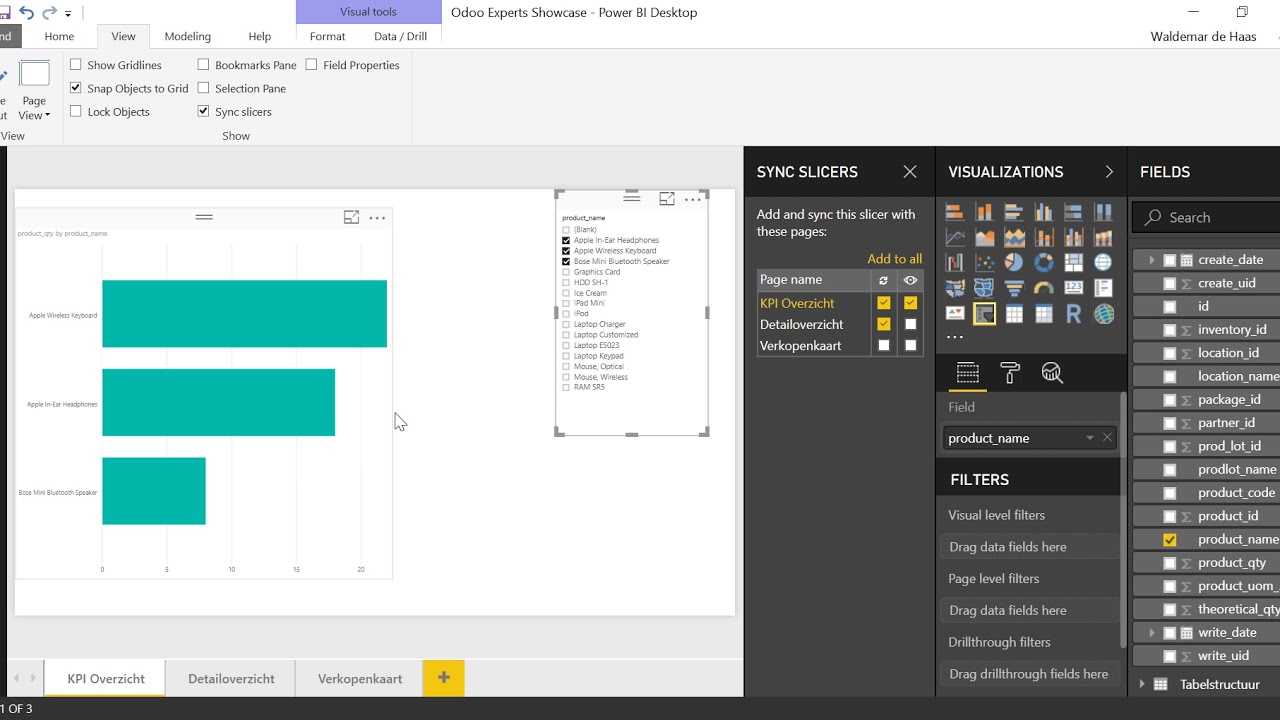Toggle visible checkbox for KPI Overzicht page

[x=911, y=303]
